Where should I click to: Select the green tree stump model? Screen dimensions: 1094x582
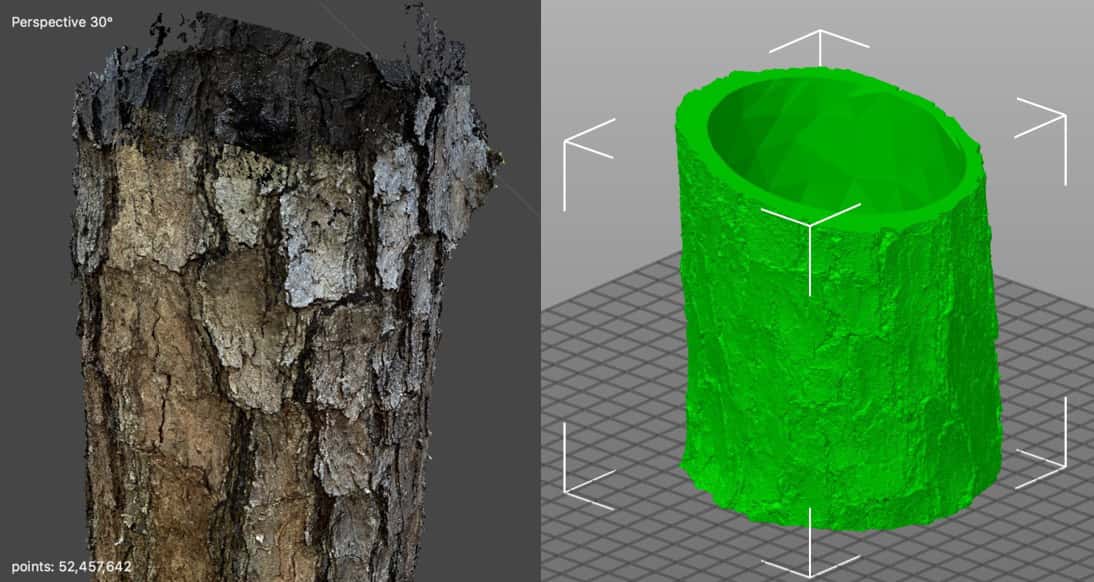839,298
